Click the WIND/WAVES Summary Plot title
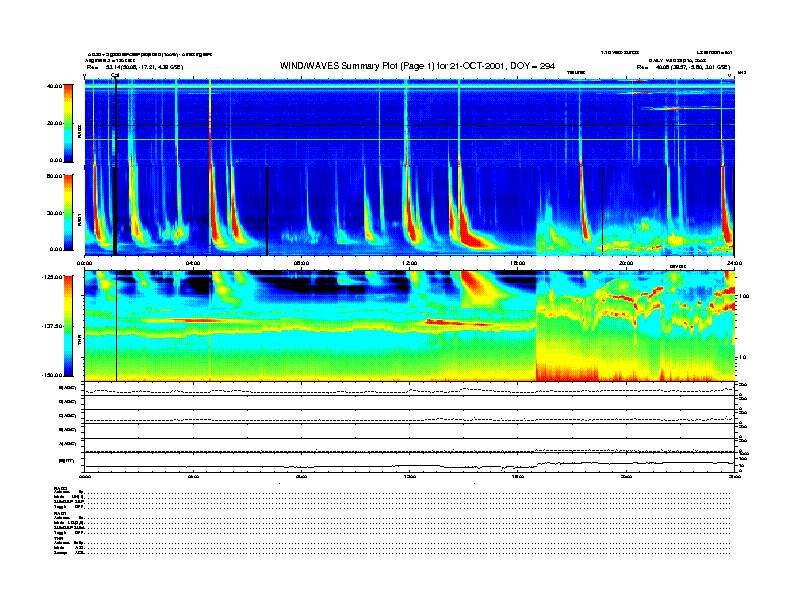Image resolution: width=792 pixels, height=612 pixels. coord(417,66)
